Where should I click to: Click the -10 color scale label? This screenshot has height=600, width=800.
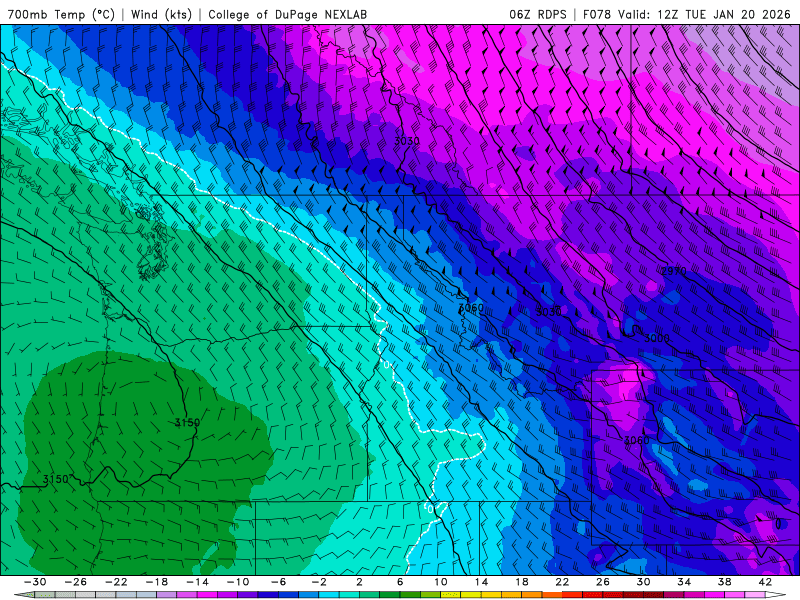tap(238, 582)
